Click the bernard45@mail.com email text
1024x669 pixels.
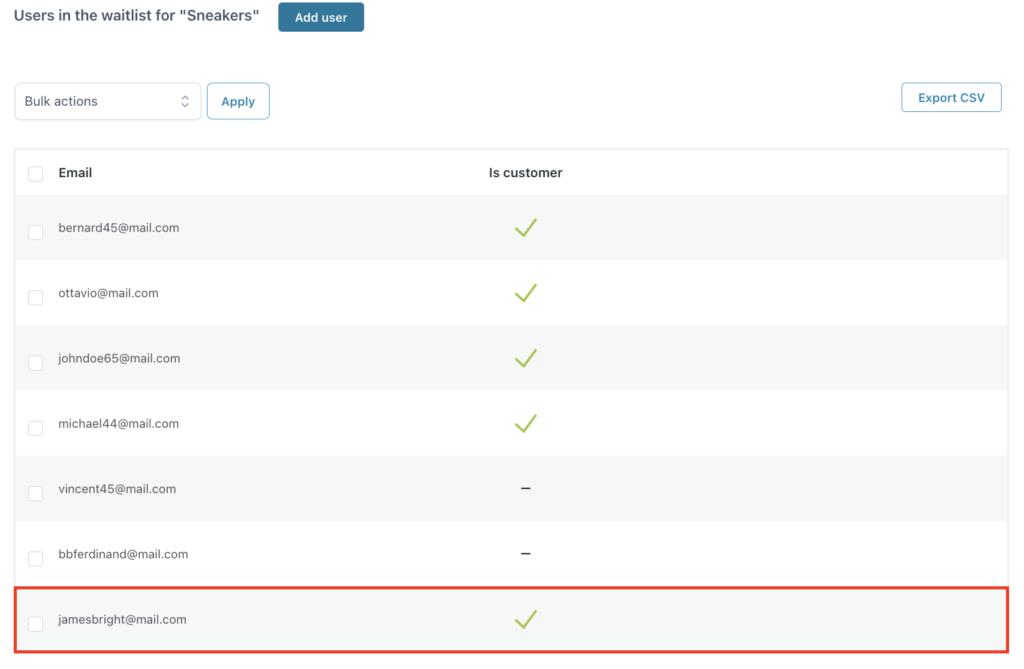(118, 227)
